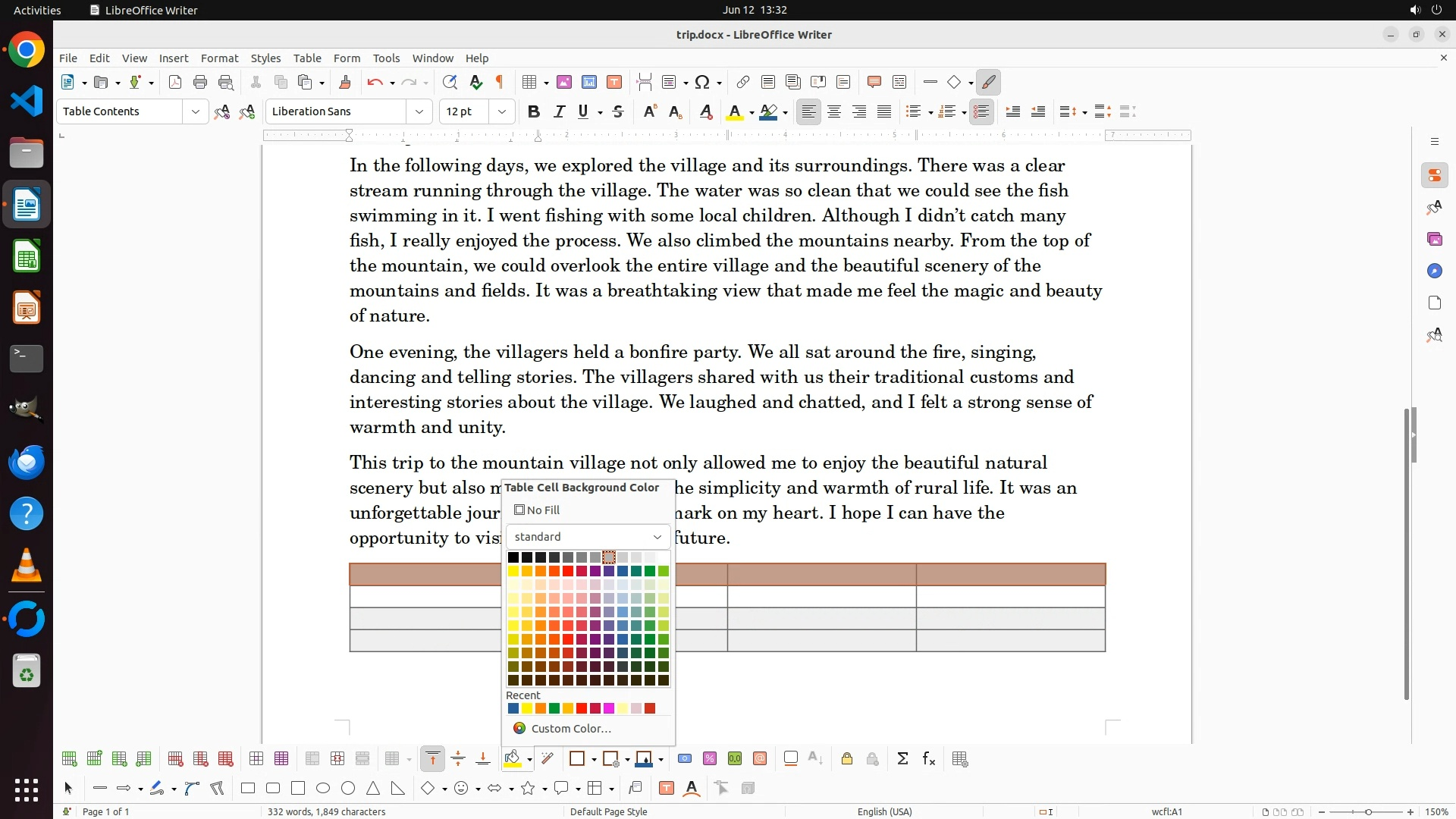
Task: Enable Center horizontal text alignment
Action: [834, 112]
